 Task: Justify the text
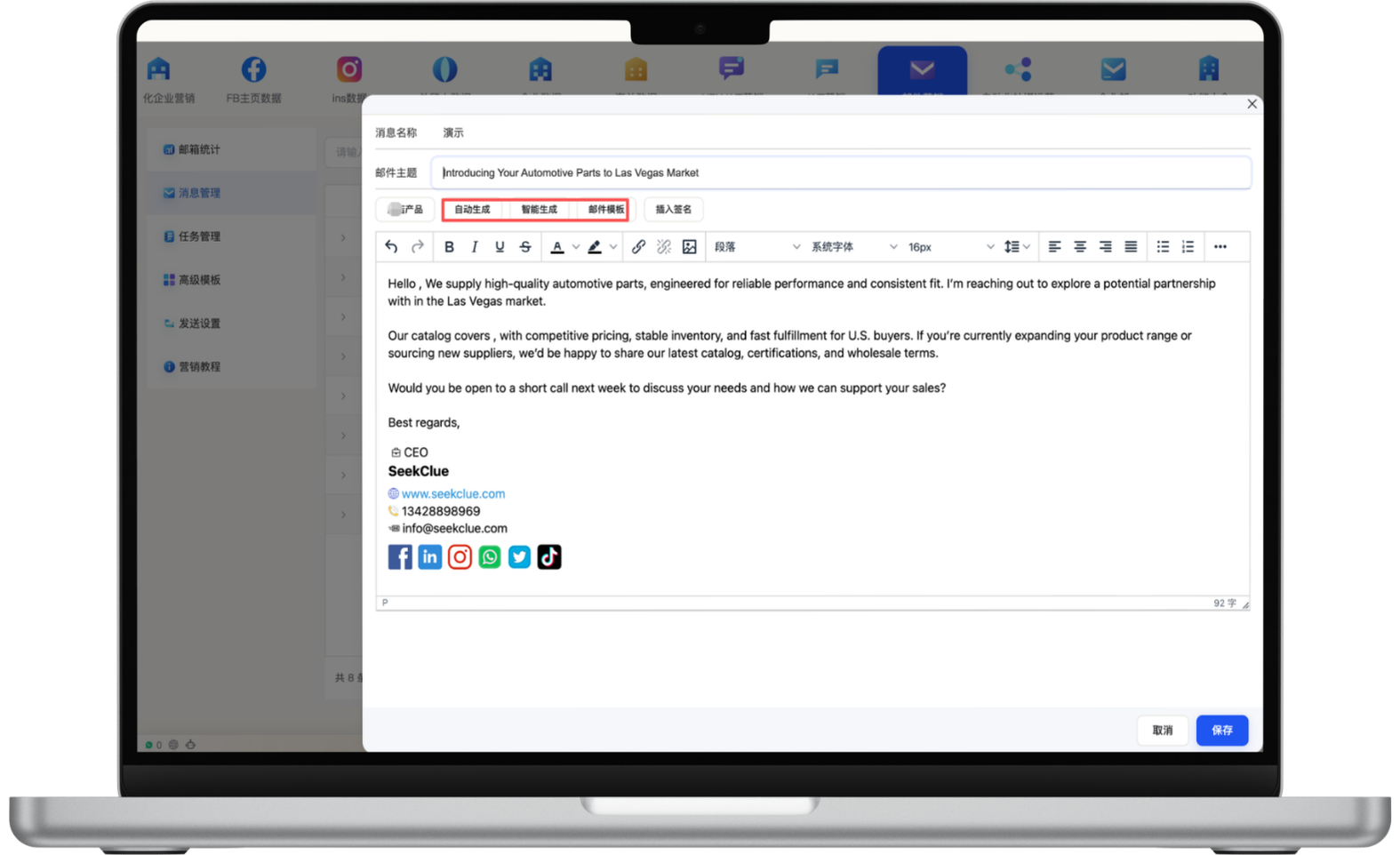coord(1131,247)
